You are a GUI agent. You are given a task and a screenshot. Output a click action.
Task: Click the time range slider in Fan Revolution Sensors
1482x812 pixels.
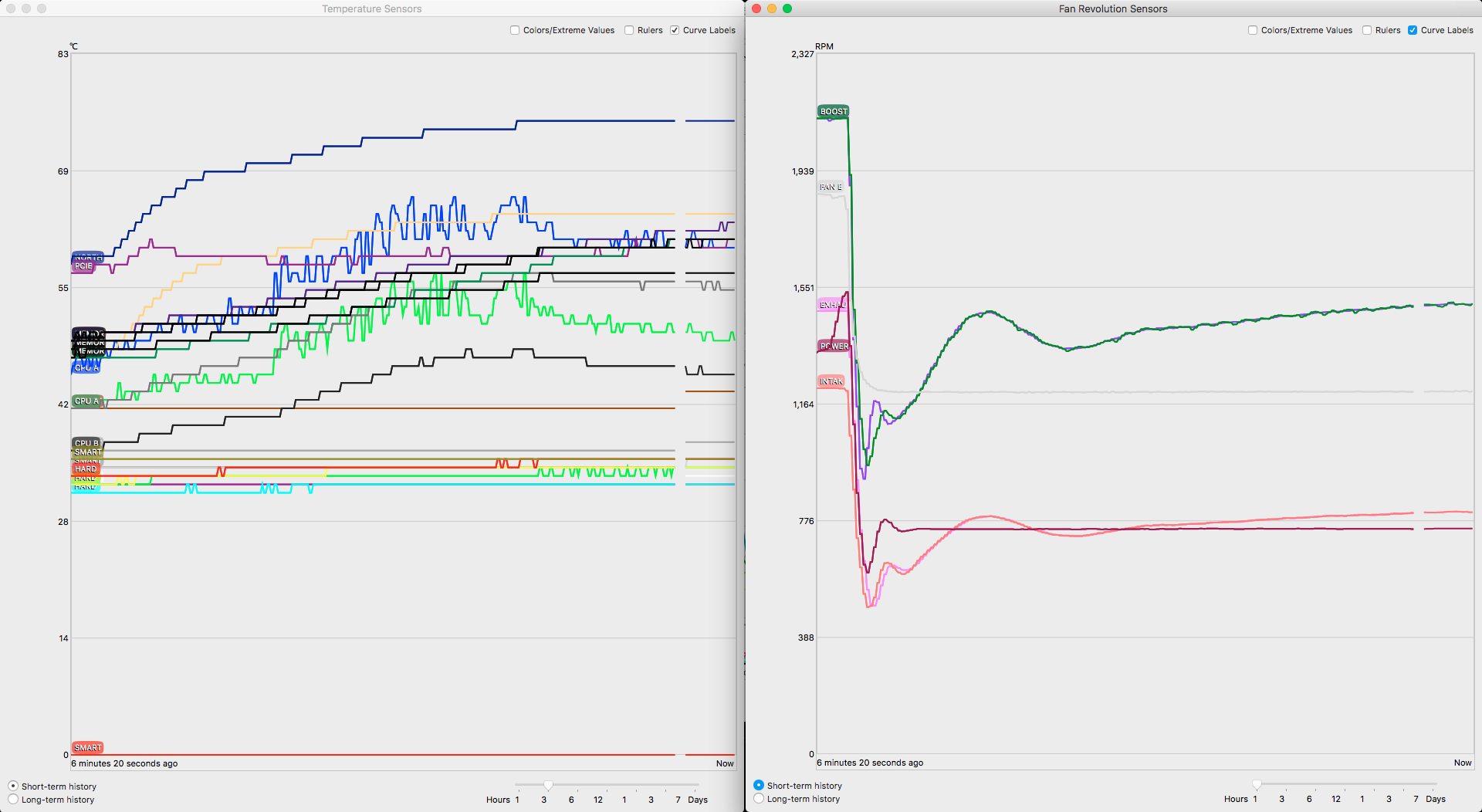point(1257,785)
